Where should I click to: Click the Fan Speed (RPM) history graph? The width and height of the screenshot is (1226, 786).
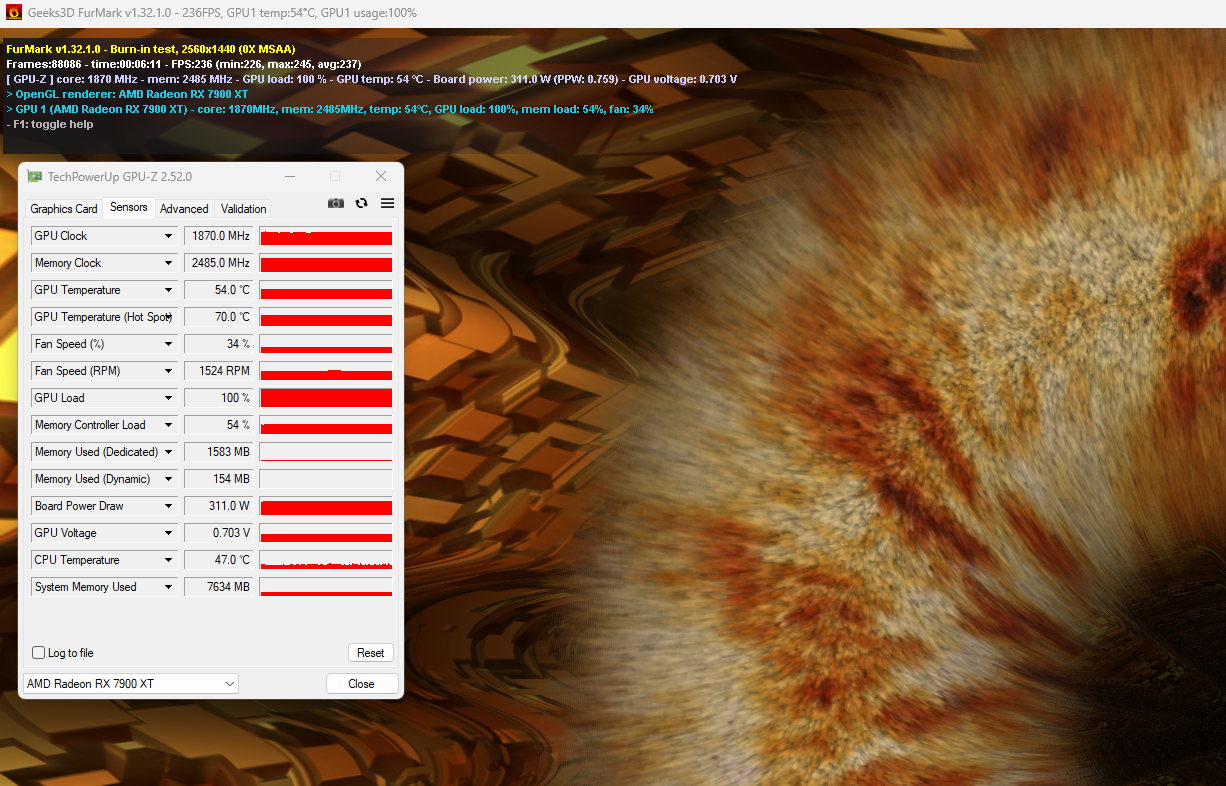click(326, 371)
